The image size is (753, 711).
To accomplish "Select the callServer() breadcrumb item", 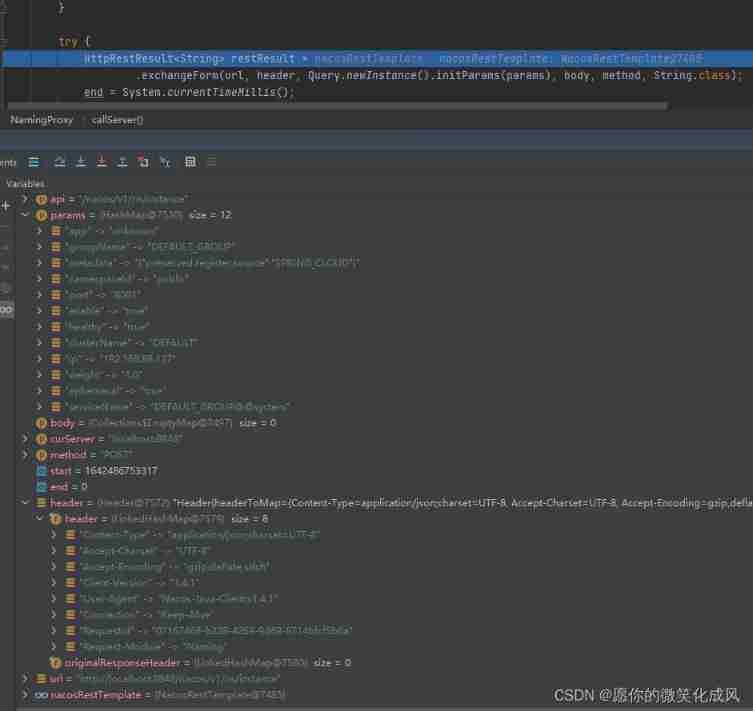I will (x=118, y=120).
